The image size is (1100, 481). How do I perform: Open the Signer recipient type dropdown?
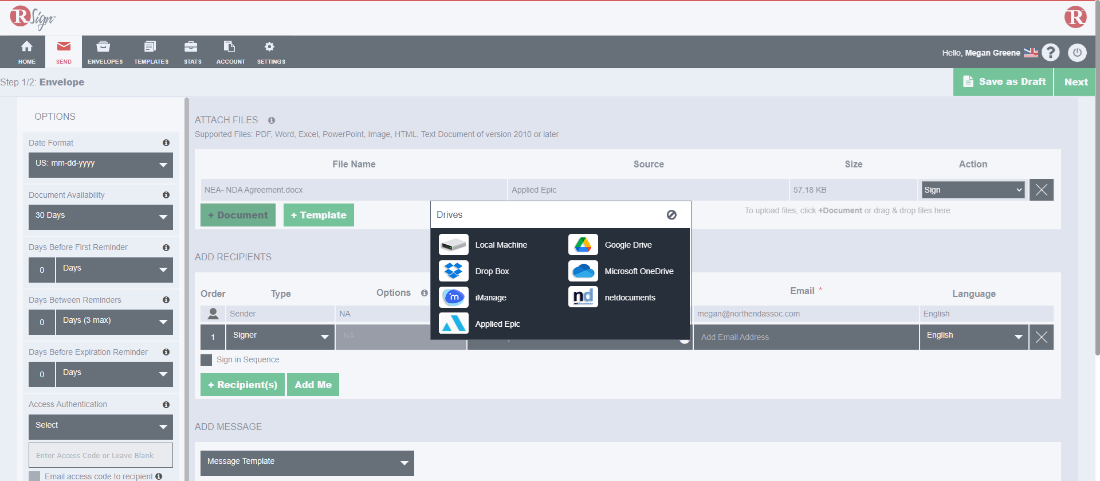click(x=280, y=337)
